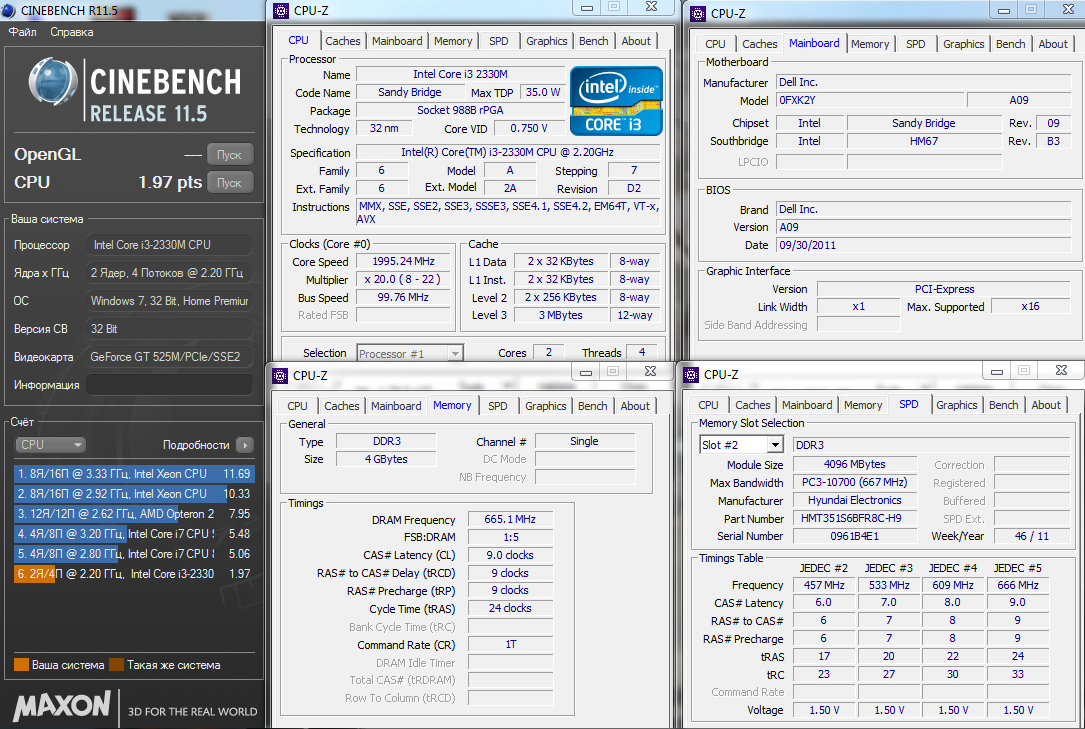Image resolution: width=1085 pixels, height=729 pixels.
Task: Switch to Memory tab in CPU window
Action: (453, 41)
